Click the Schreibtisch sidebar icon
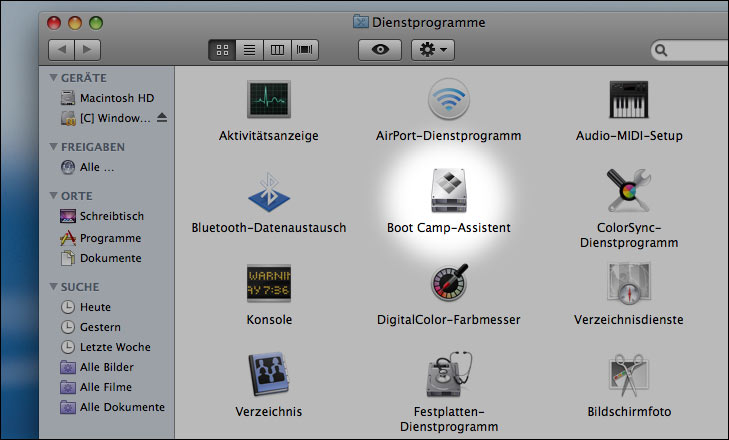 click(68, 216)
